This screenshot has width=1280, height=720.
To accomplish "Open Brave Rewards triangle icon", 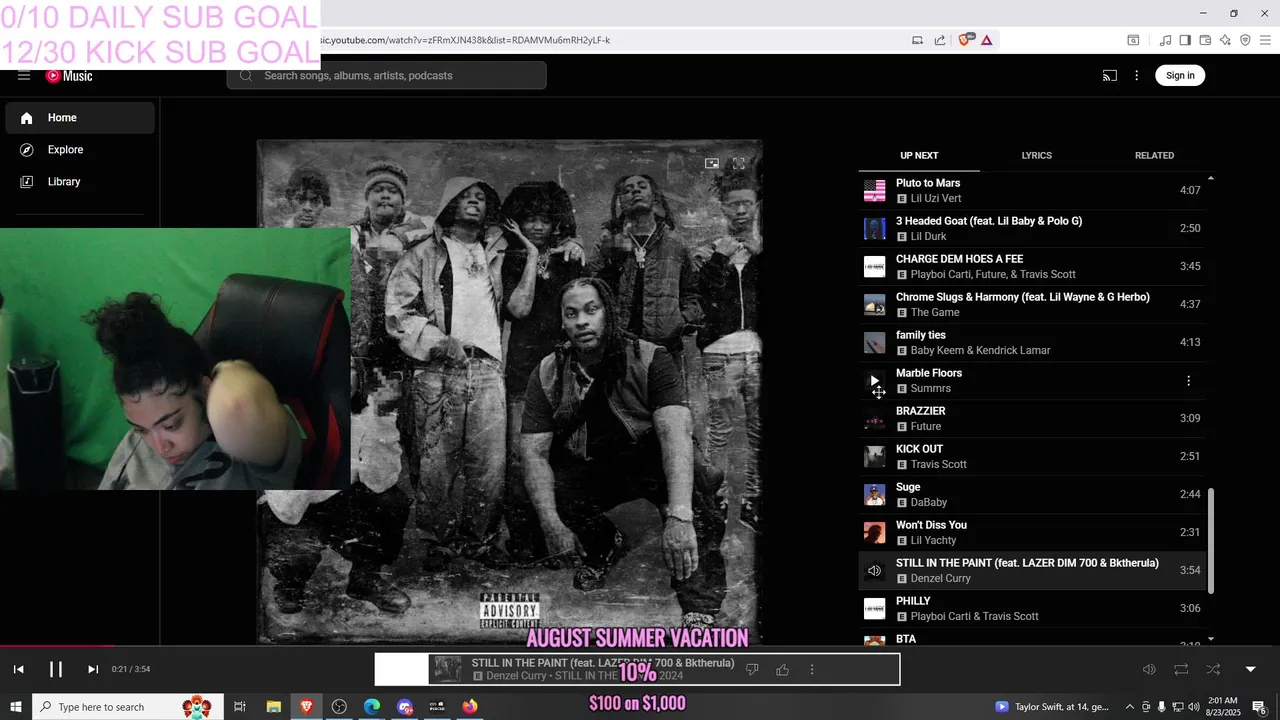I will click(986, 40).
